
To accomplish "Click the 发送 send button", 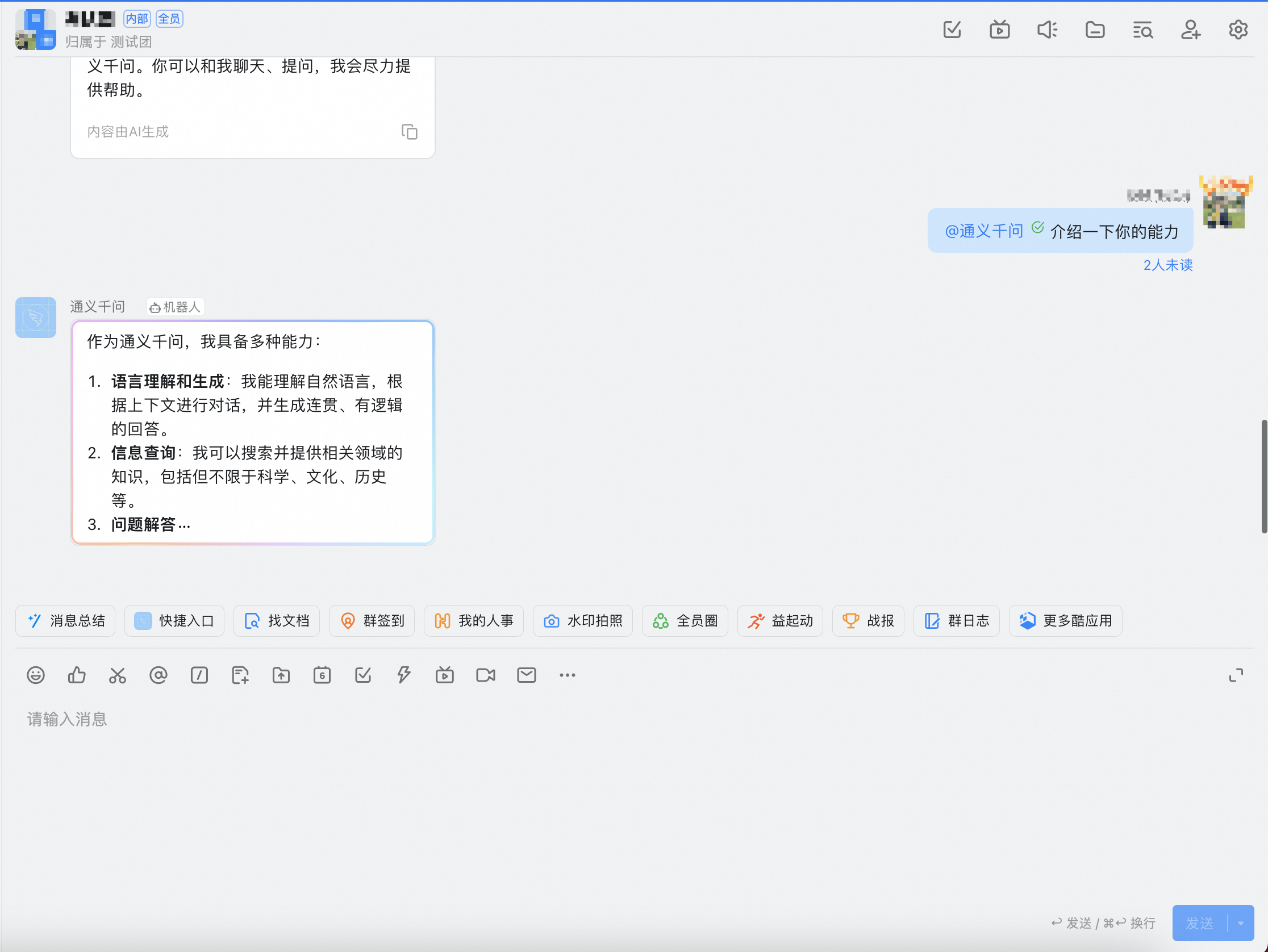I will (1200, 924).
